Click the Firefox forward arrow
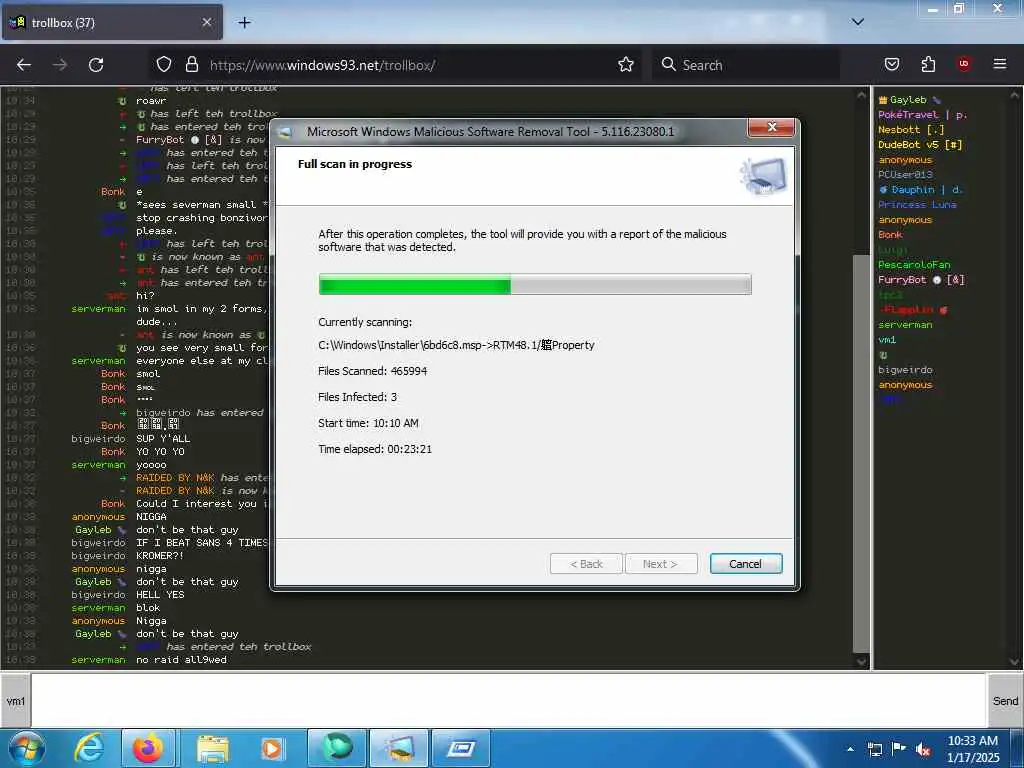The width and height of the screenshot is (1024, 768). tap(60, 65)
